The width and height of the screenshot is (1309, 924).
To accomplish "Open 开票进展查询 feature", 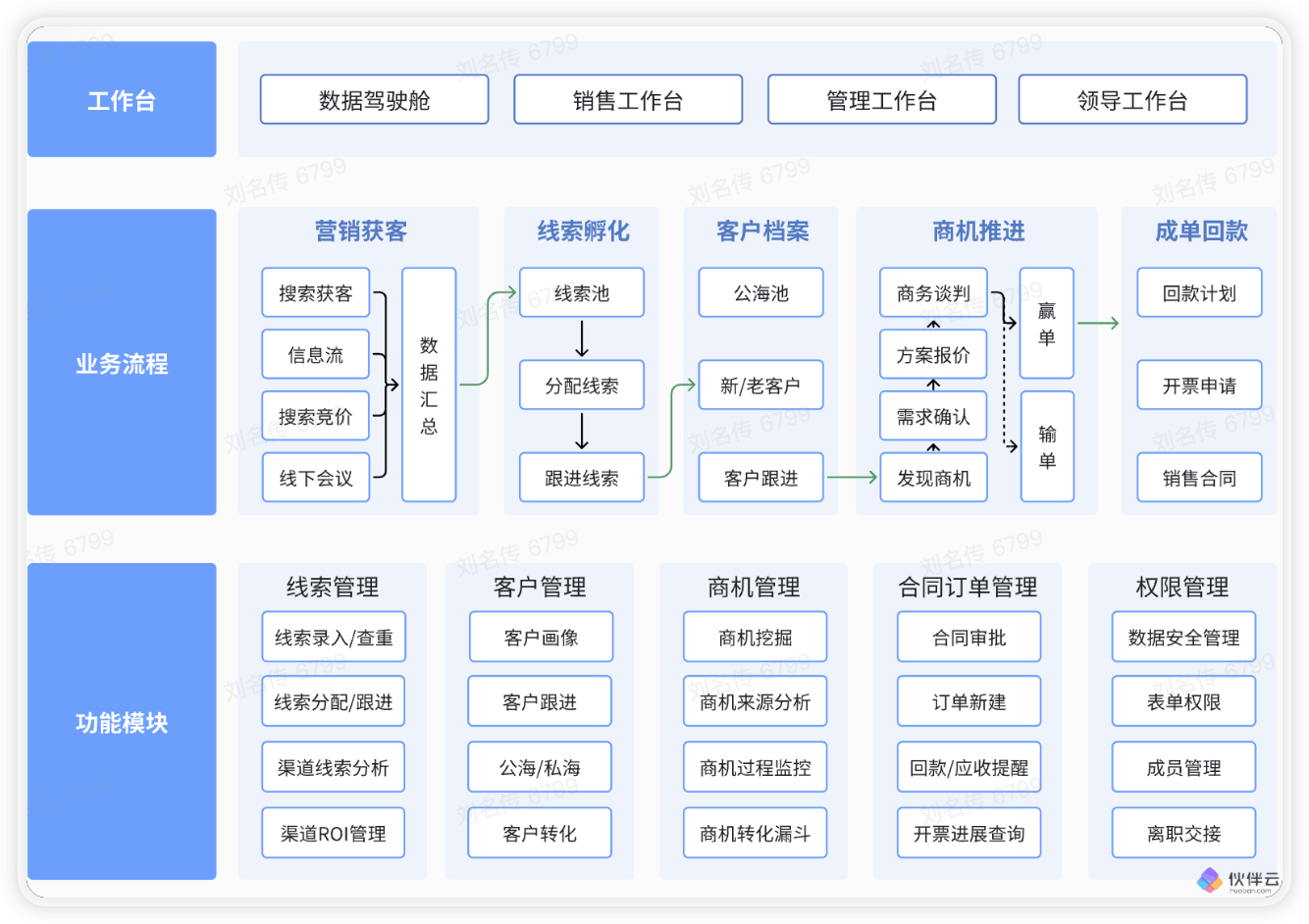I will pyautogui.click(x=969, y=833).
